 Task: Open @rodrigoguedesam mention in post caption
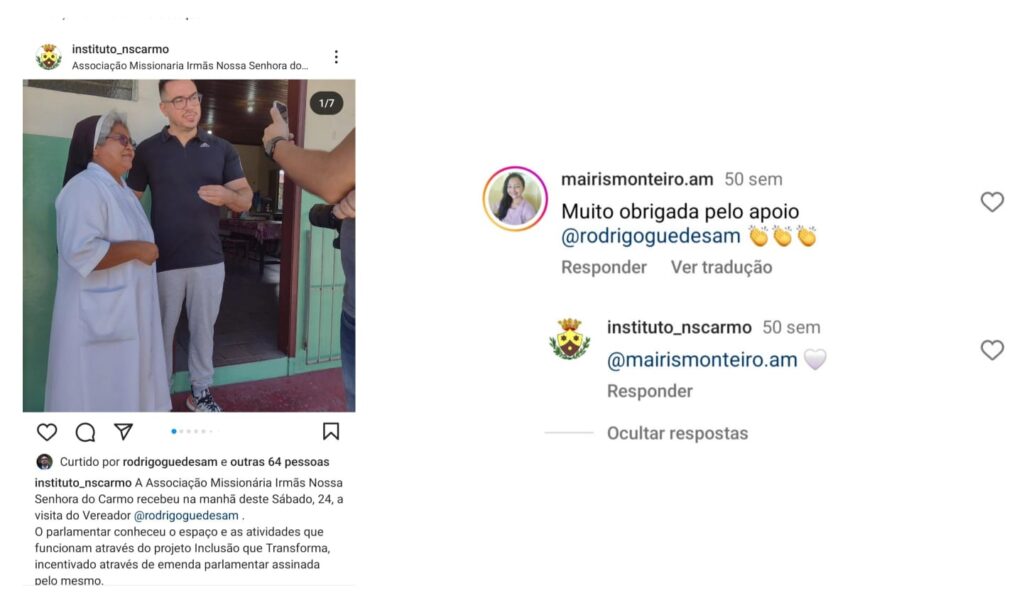tap(186, 515)
